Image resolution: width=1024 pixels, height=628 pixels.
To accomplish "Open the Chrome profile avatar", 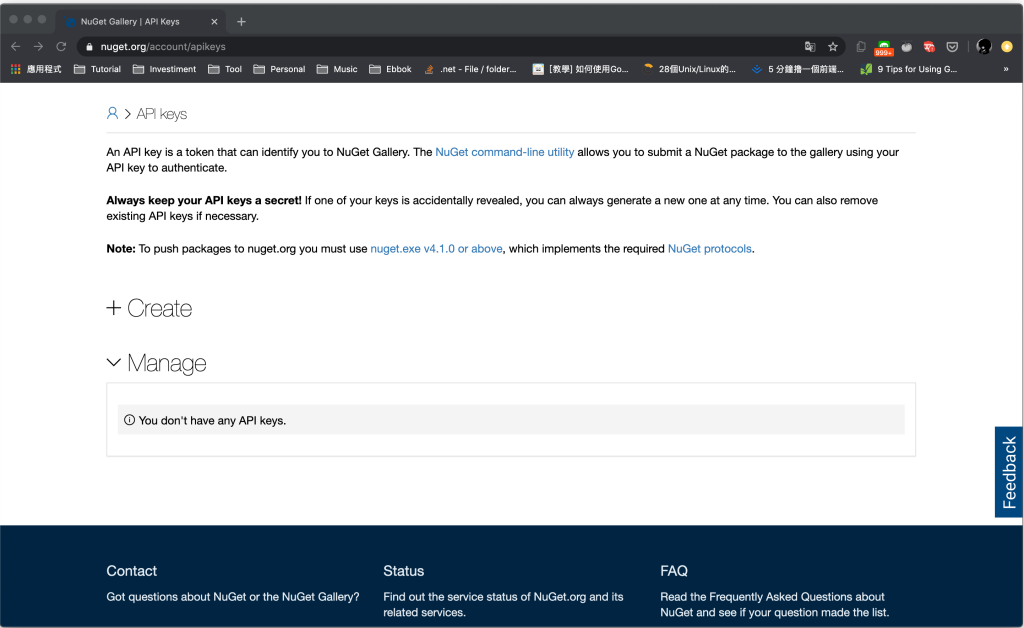I will 984,46.
